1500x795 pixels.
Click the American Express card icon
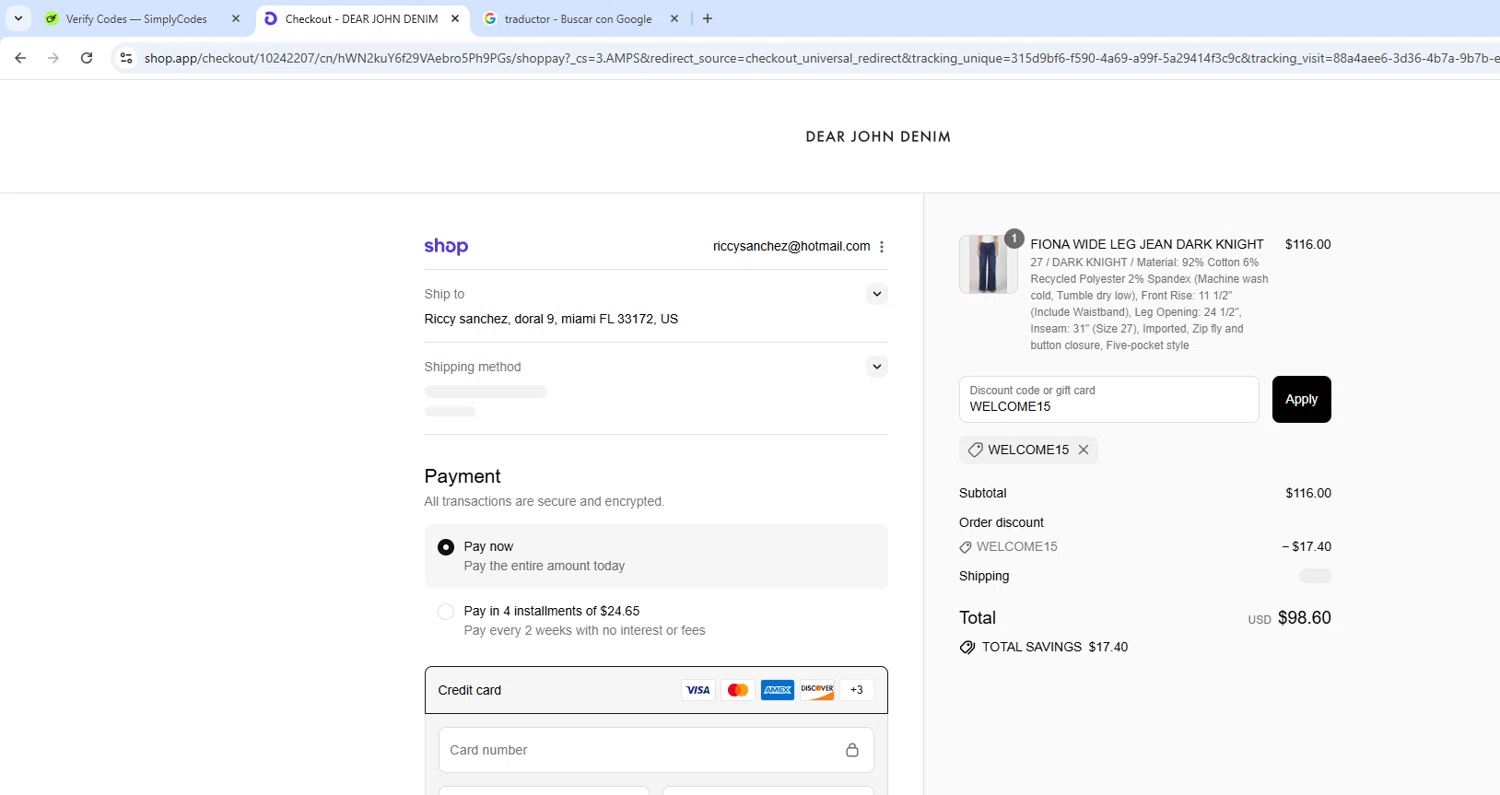point(777,690)
